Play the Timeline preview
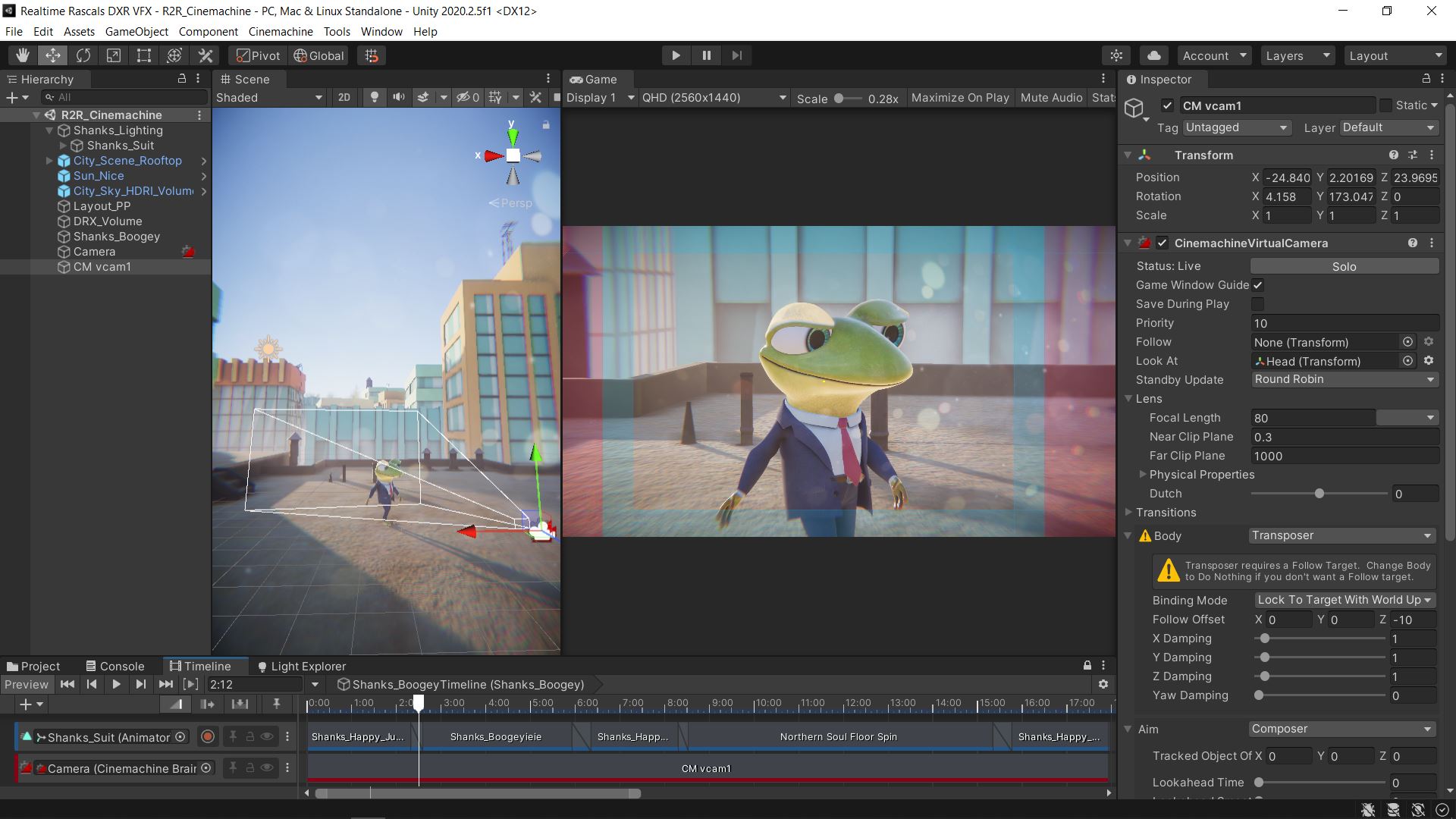Viewport: 1456px width, 819px height. point(116,684)
